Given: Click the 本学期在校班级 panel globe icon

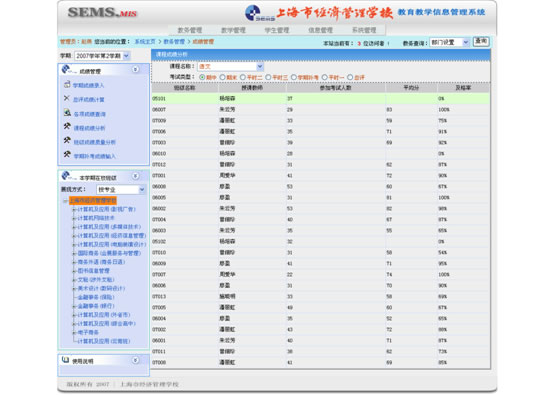Looking at the screenshot, I should click(x=66, y=176).
